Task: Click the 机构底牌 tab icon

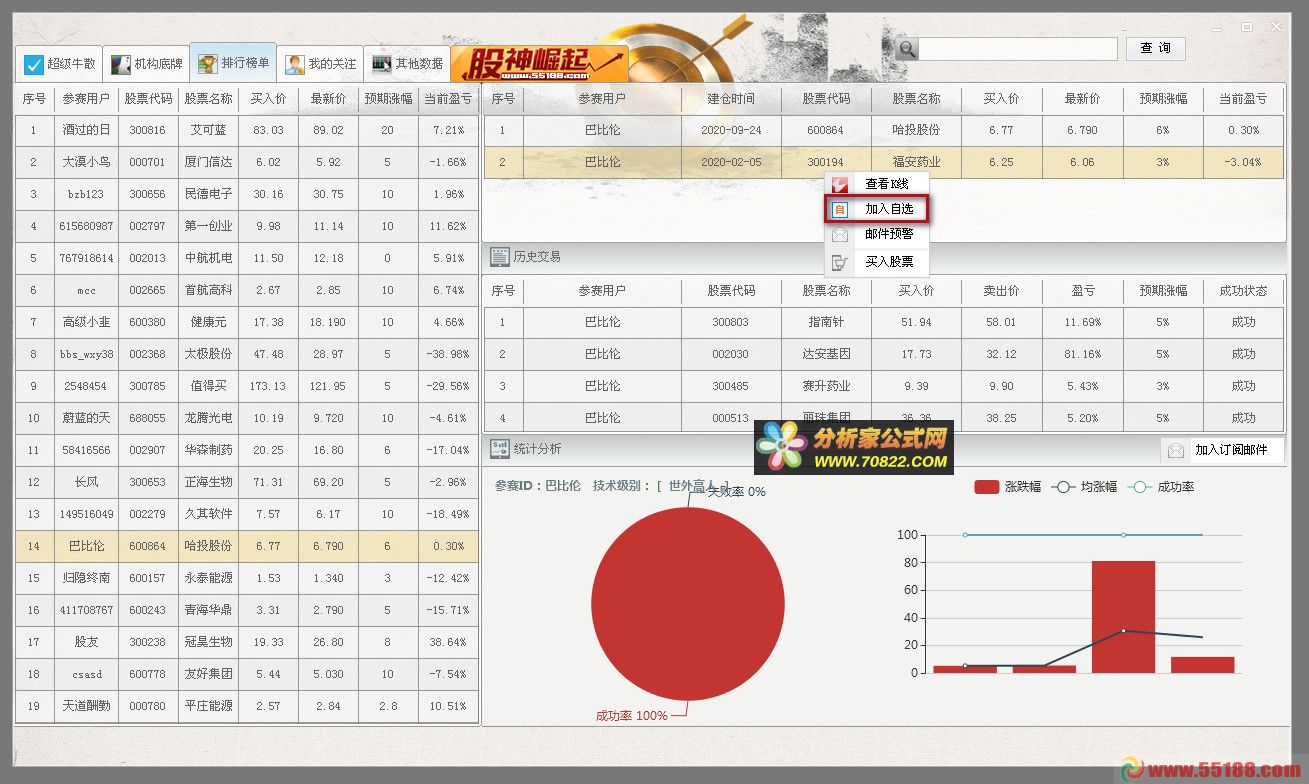Action: (120, 64)
